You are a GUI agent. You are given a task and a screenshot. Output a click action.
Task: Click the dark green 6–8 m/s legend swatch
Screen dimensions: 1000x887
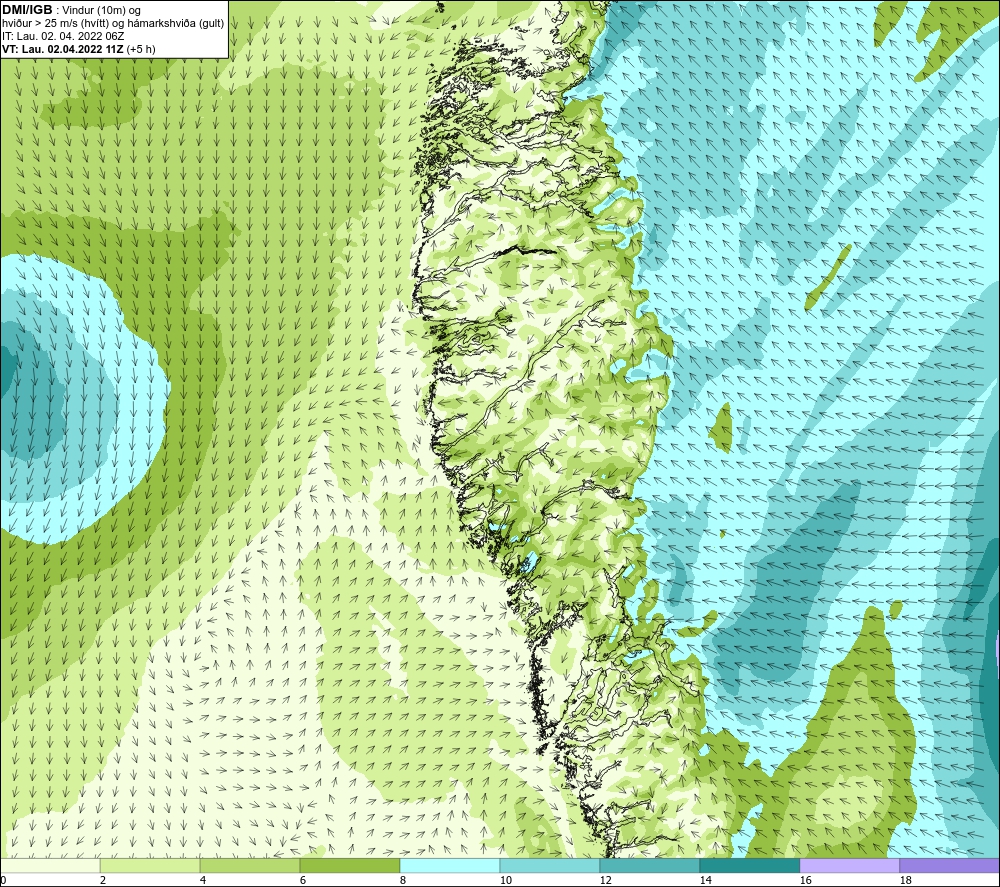coord(350,866)
